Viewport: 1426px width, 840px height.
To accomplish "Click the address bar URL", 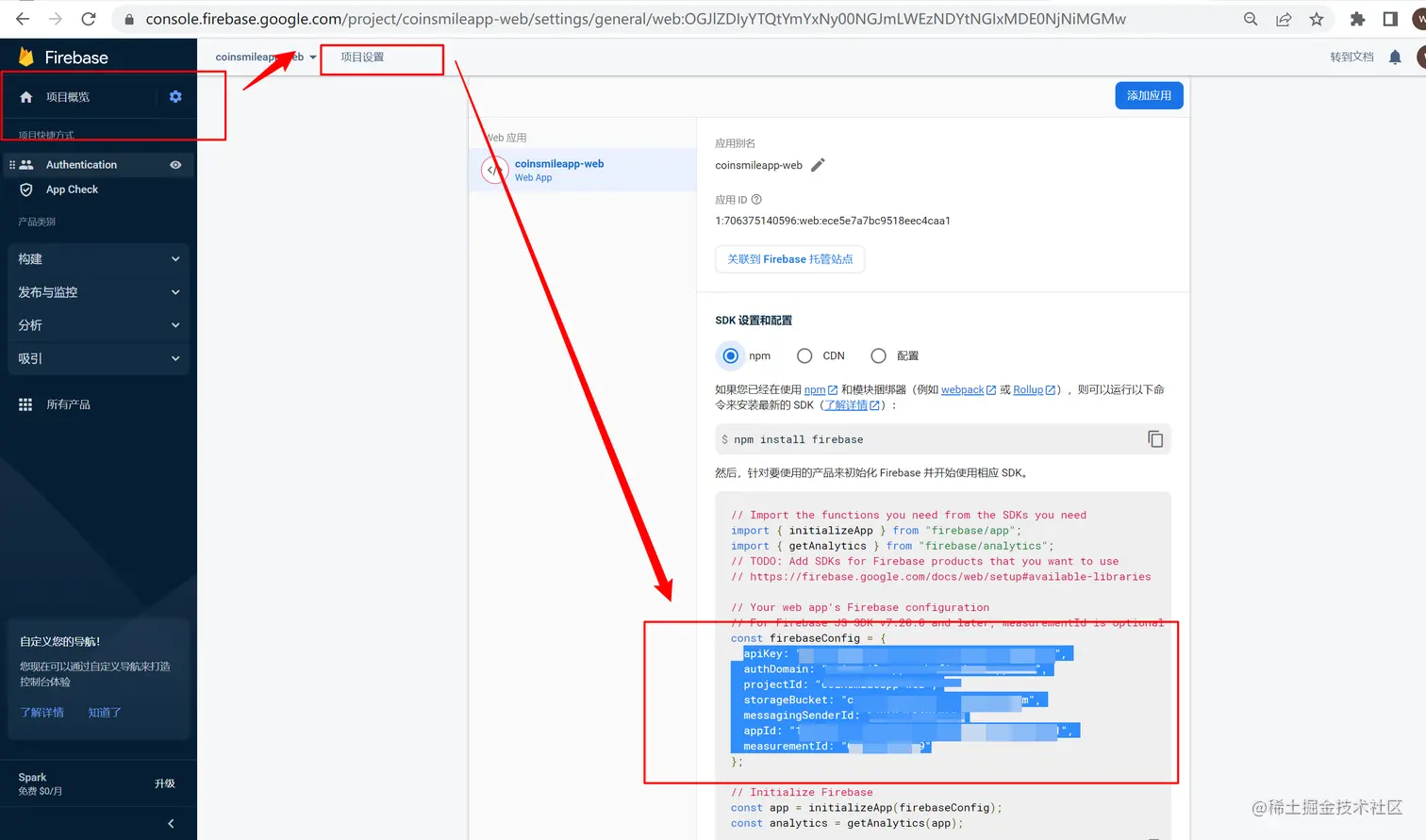I will click(635, 19).
